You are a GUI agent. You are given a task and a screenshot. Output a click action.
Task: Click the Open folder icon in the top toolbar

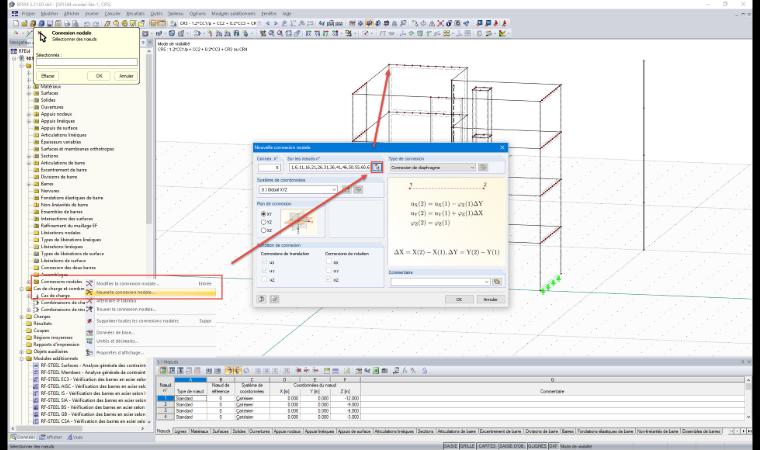coord(24,23)
